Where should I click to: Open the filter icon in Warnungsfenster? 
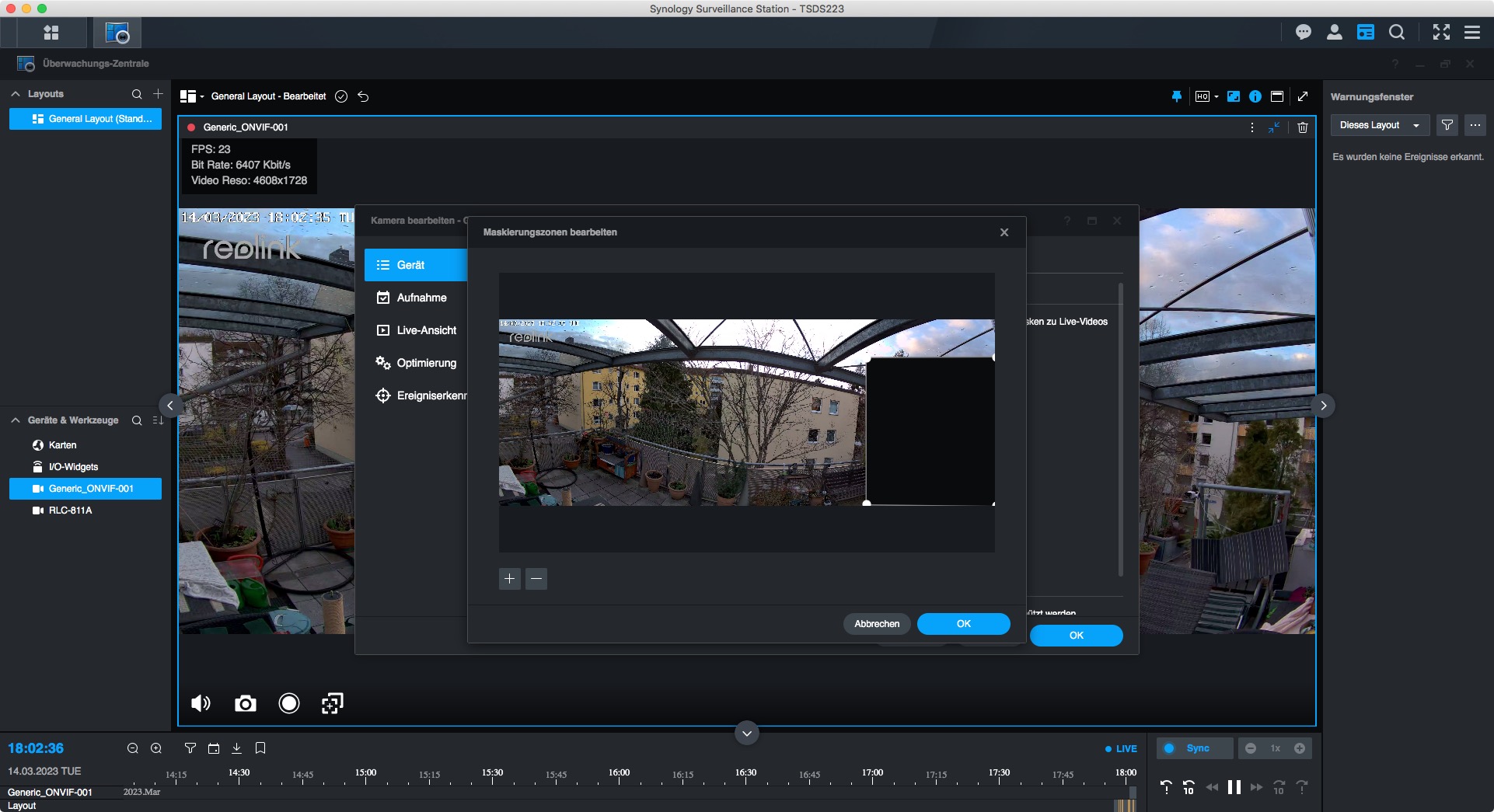[x=1447, y=125]
